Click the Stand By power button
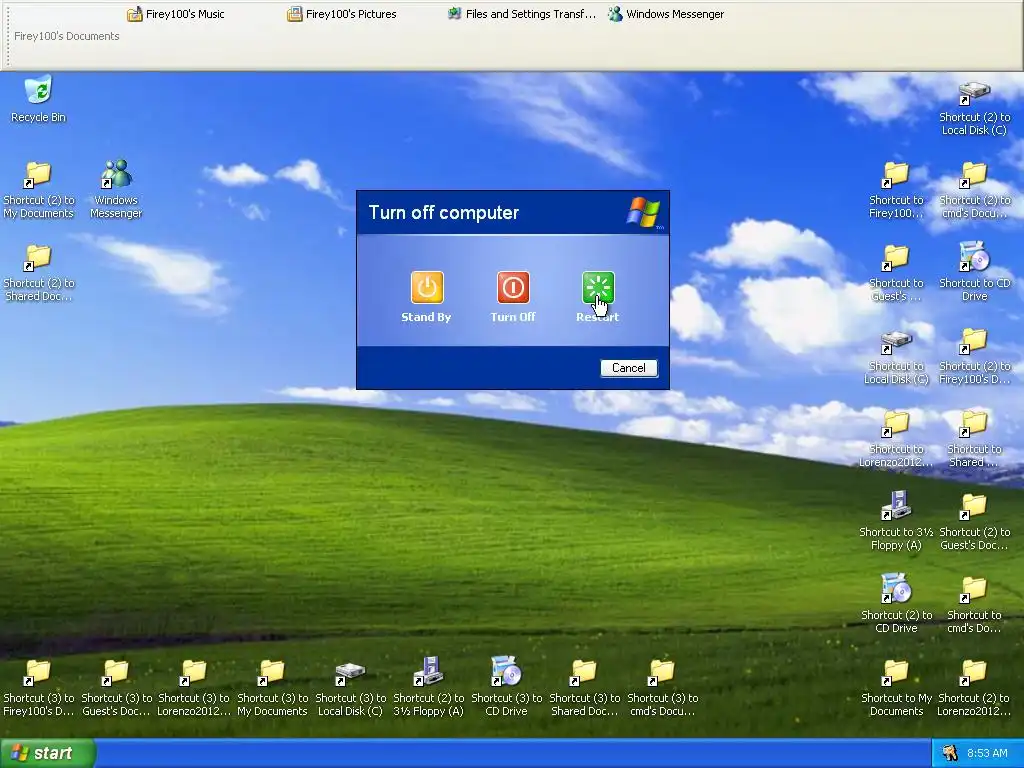 point(427,287)
